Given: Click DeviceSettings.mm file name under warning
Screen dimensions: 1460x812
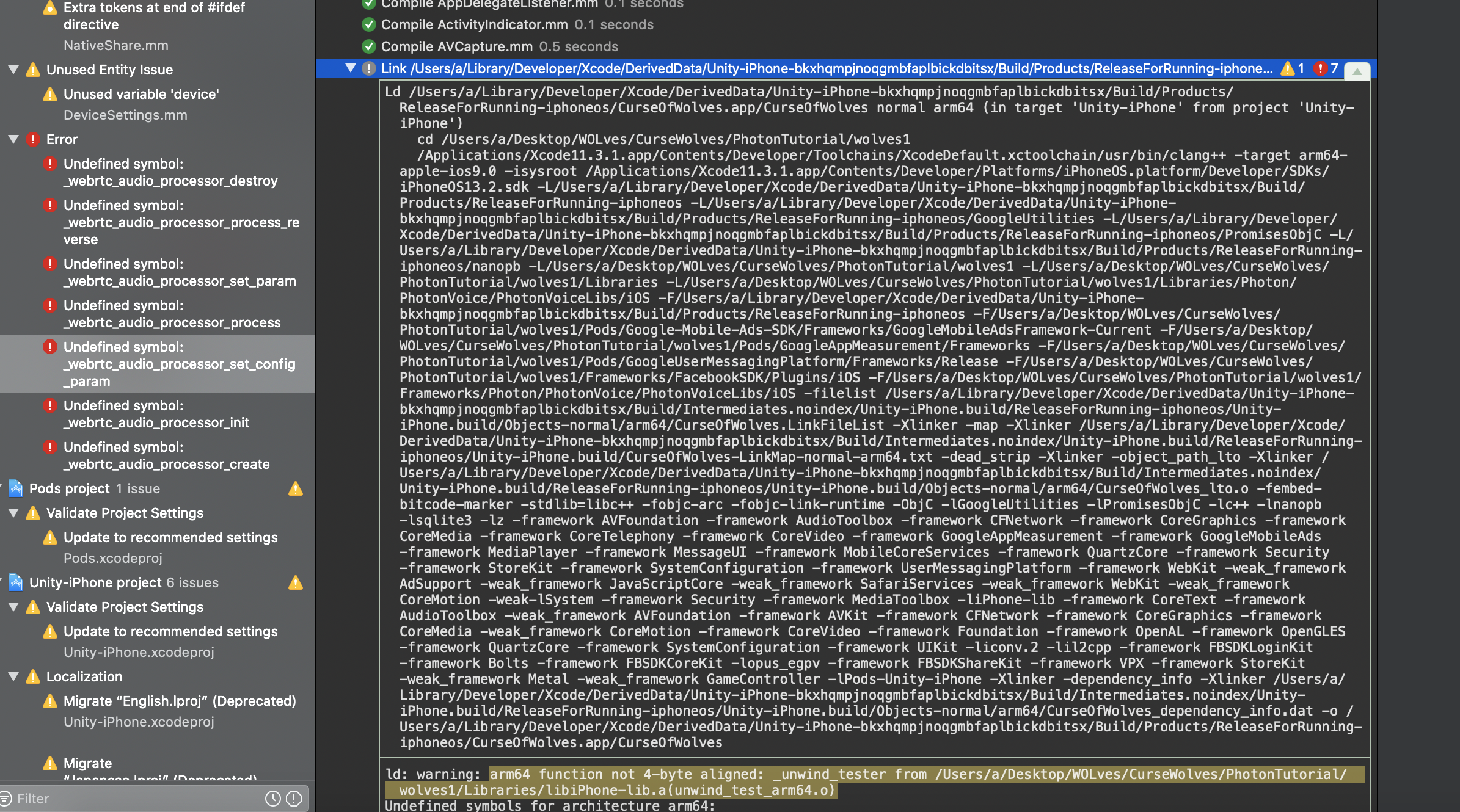Looking at the screenshot, I should [x=125, y=115].
